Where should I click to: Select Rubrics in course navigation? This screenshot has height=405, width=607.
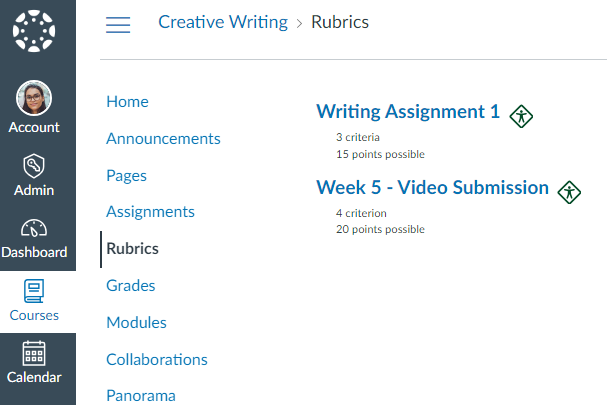[x=132, y=249]
